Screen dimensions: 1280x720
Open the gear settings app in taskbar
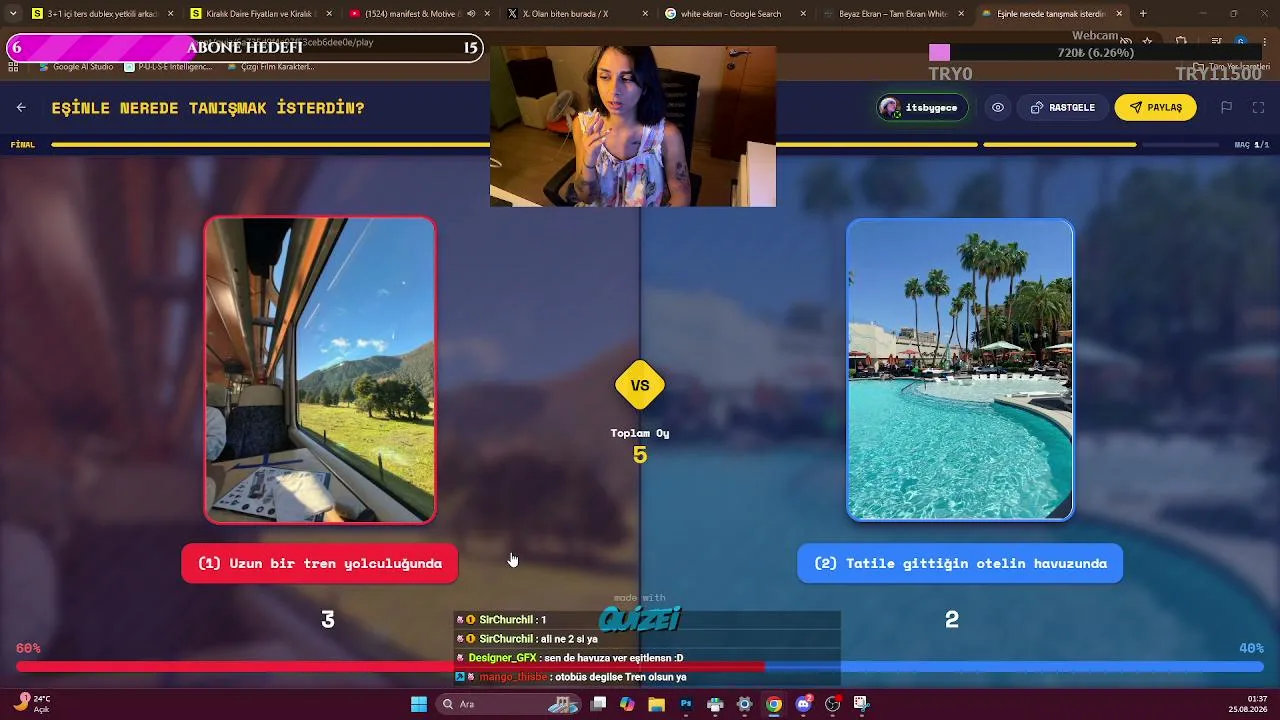click(x=744, y=704)
